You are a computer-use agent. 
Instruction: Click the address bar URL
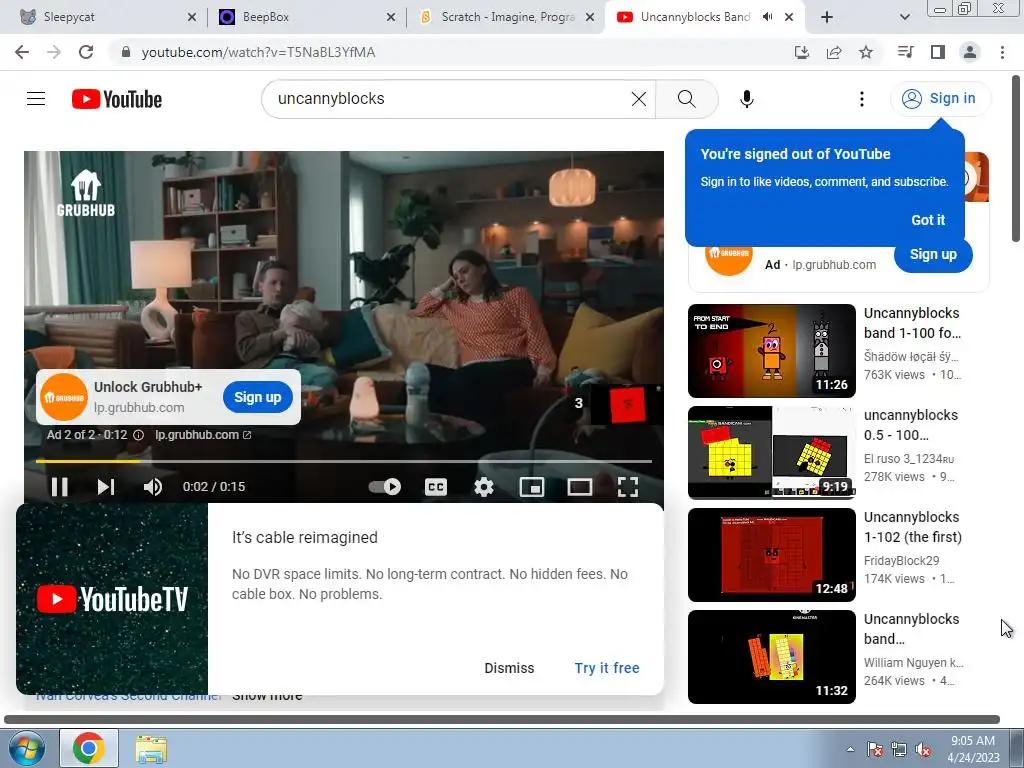pos(258,52)
